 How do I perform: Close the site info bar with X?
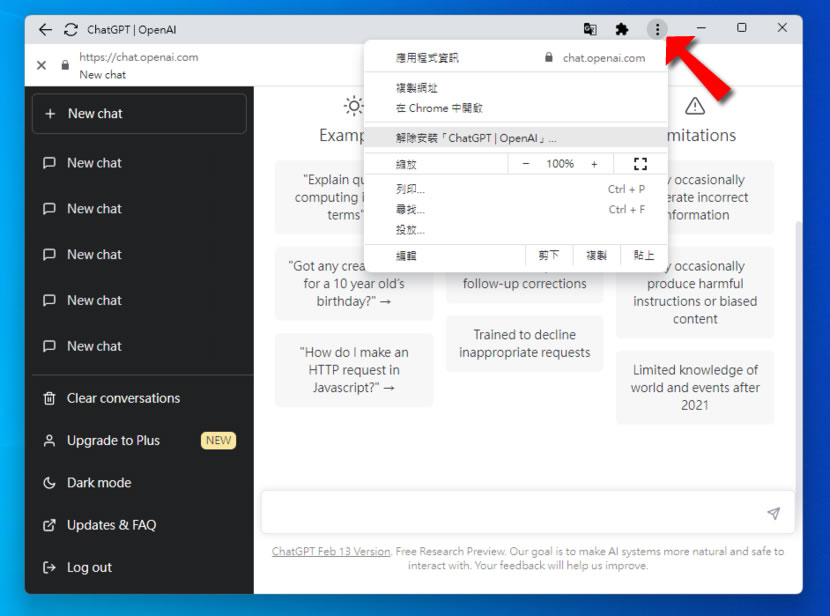tap(41, 65)
